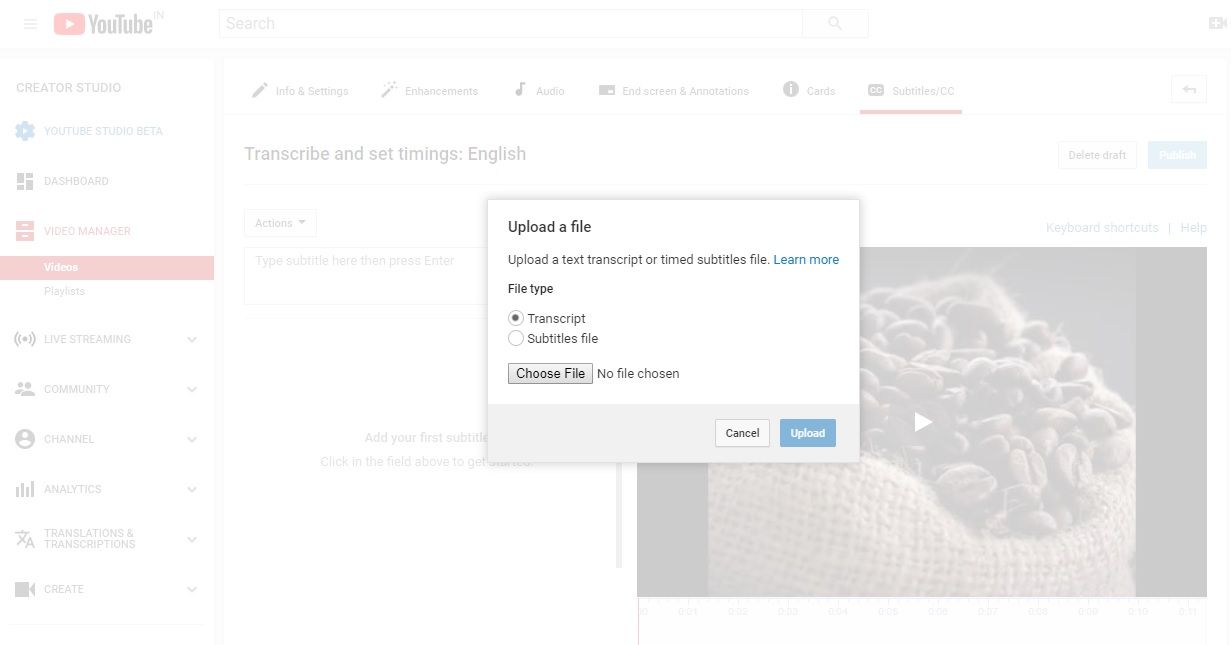
Task: Click the Community people icon
Action: (25, 389)
